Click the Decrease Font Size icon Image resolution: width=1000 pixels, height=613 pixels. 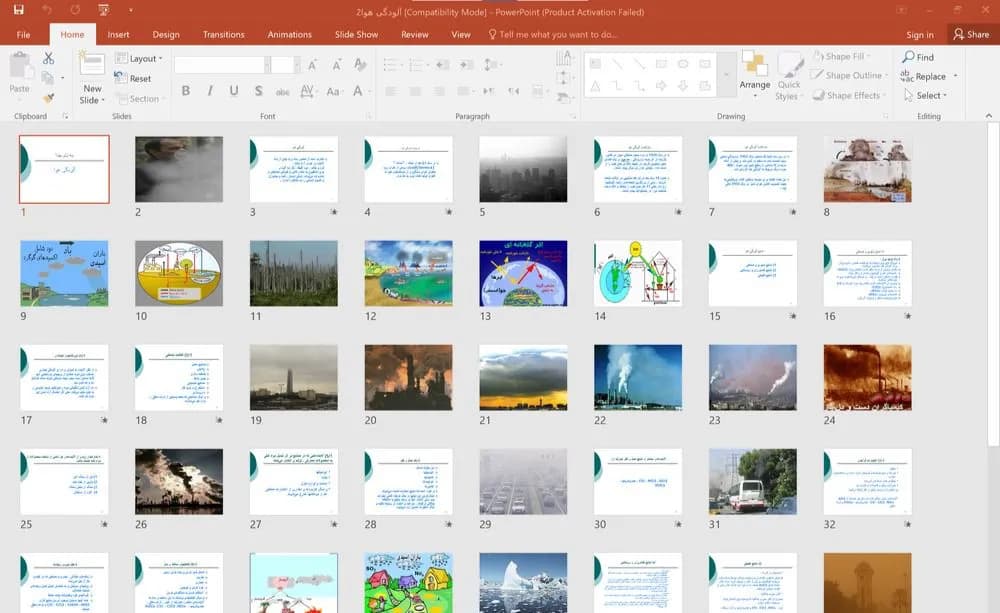337,64
